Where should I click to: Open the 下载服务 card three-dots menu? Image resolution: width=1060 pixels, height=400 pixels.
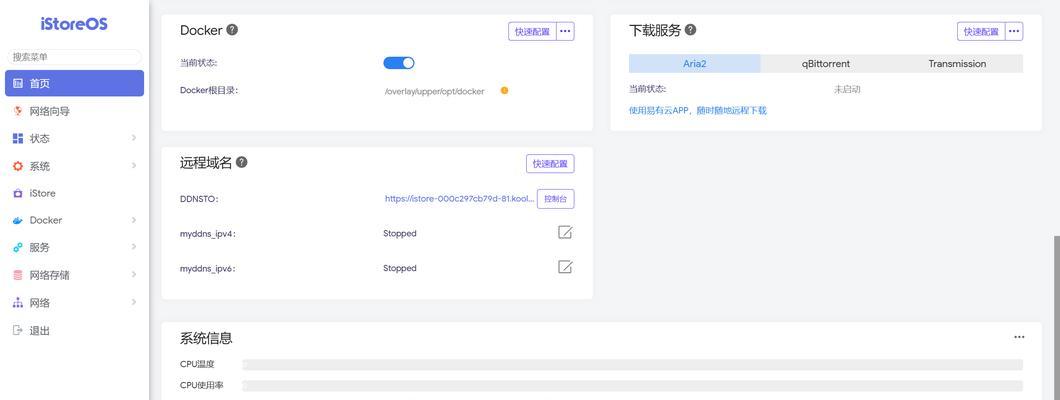1014,31
